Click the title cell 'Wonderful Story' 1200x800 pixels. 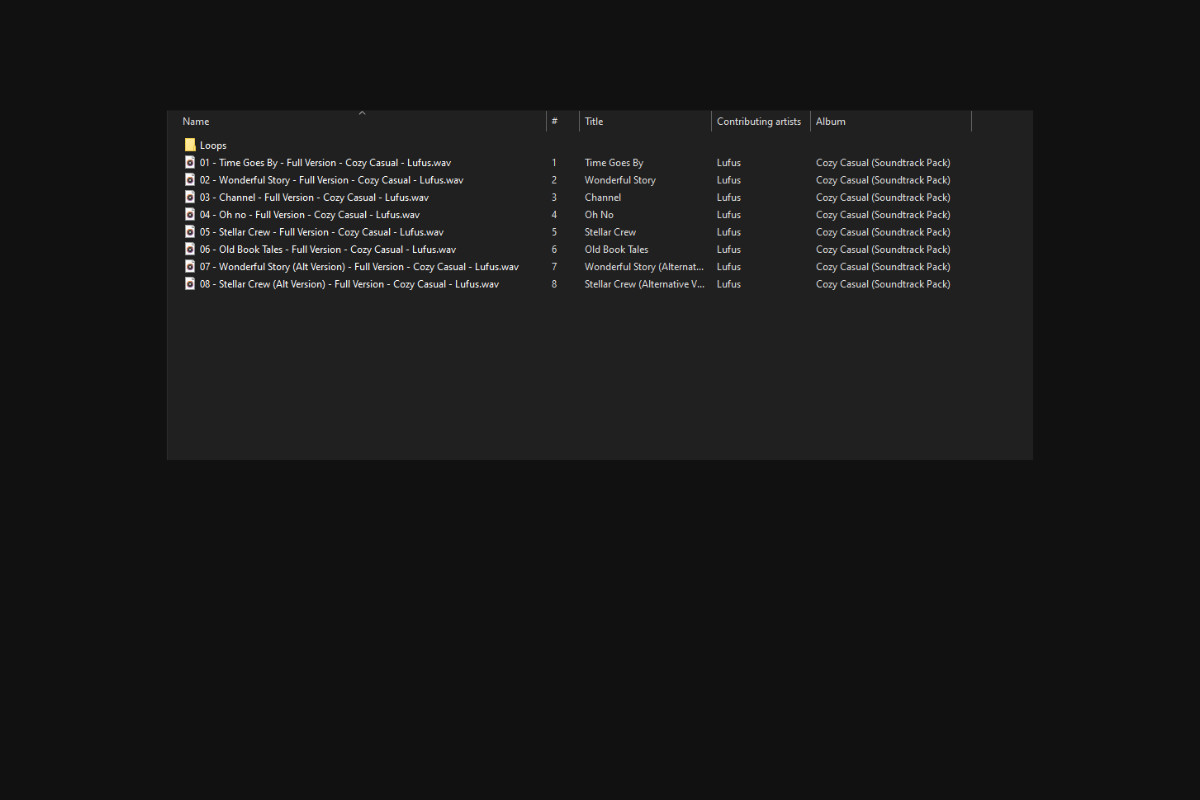pyautogui.click(x=620, y=180)
